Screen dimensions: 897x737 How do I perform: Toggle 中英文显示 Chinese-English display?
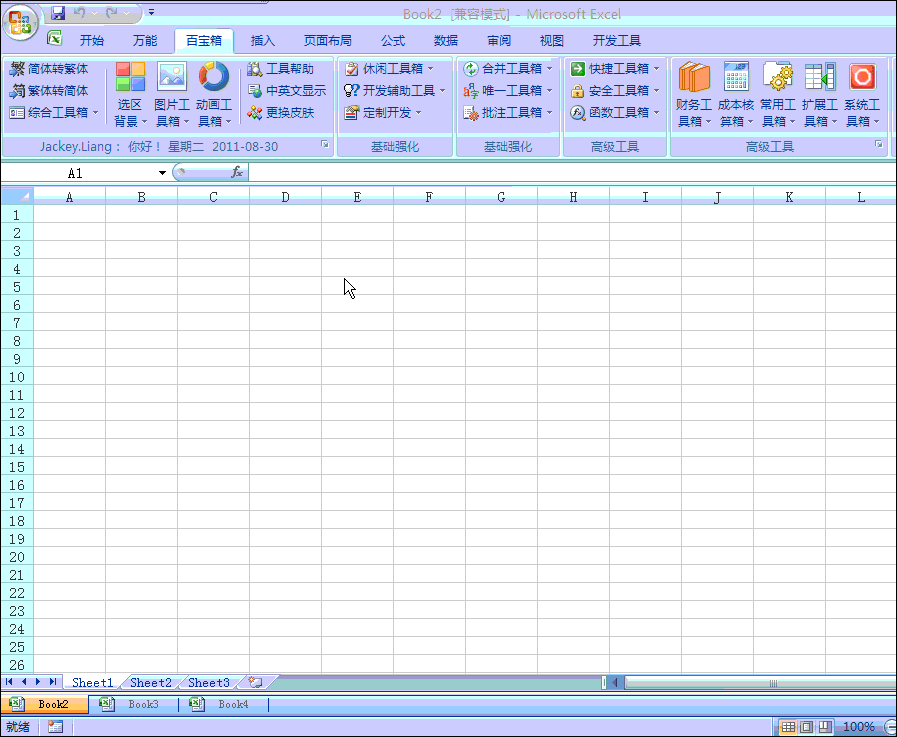[x=285, y=91]
